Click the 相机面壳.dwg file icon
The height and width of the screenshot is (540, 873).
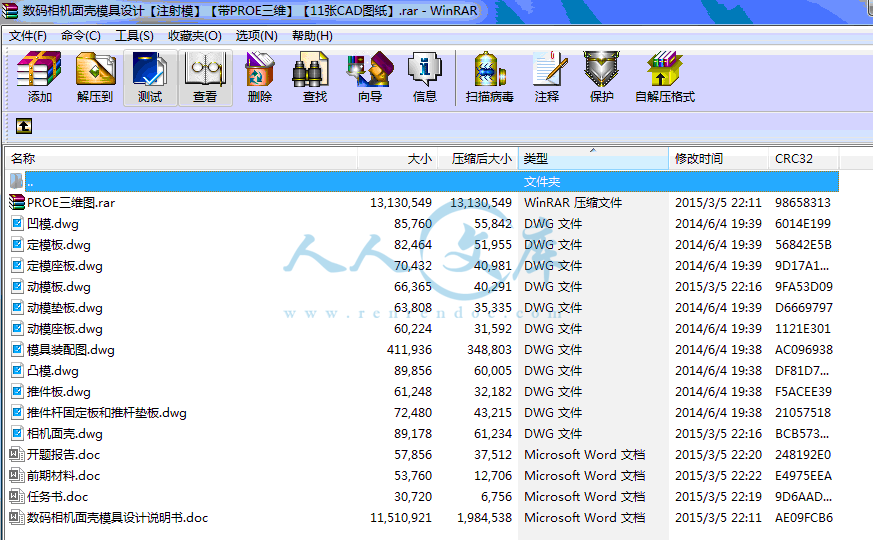pyautogui.click(x=17, y=433)
